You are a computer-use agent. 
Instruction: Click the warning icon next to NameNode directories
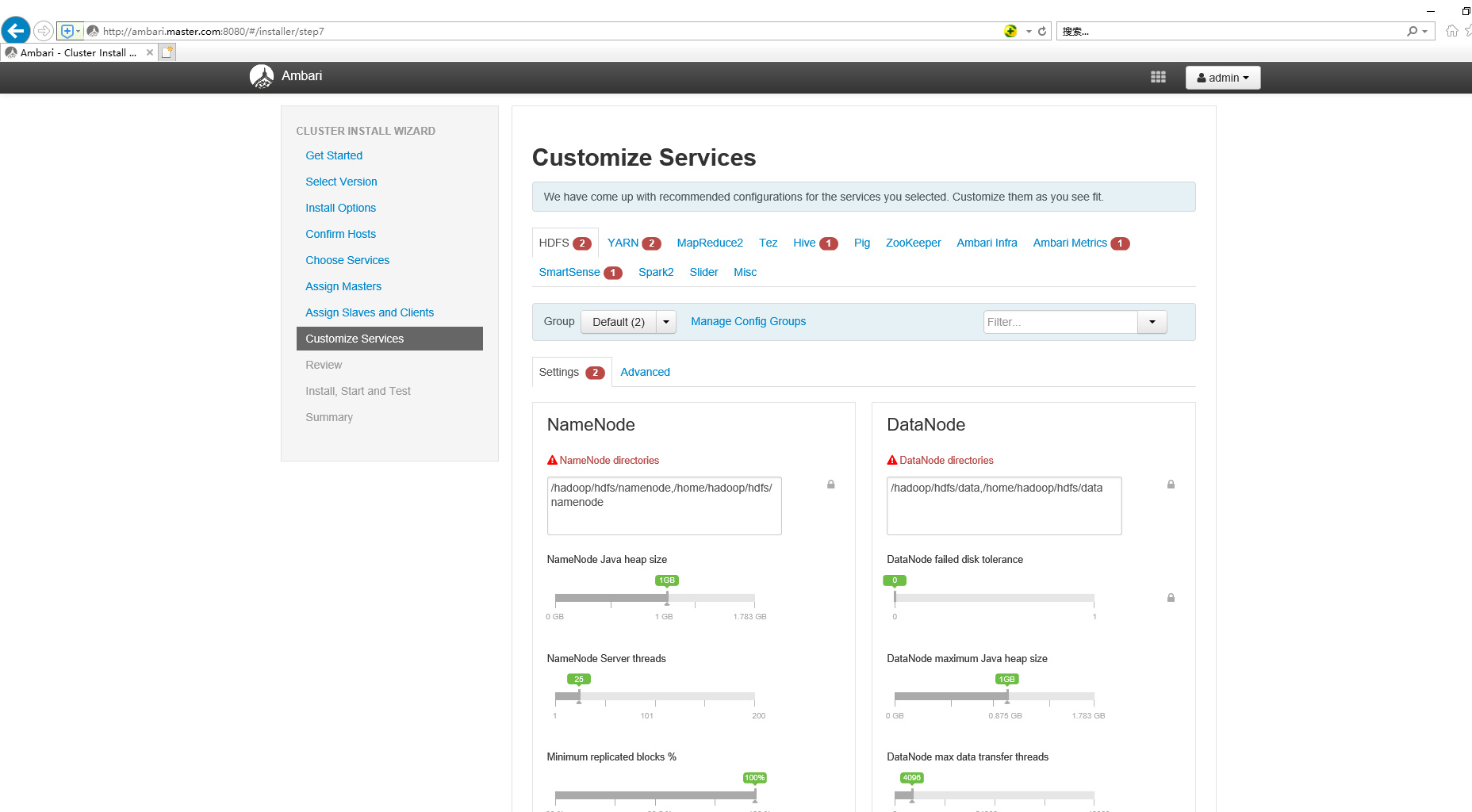coord(552,460)
